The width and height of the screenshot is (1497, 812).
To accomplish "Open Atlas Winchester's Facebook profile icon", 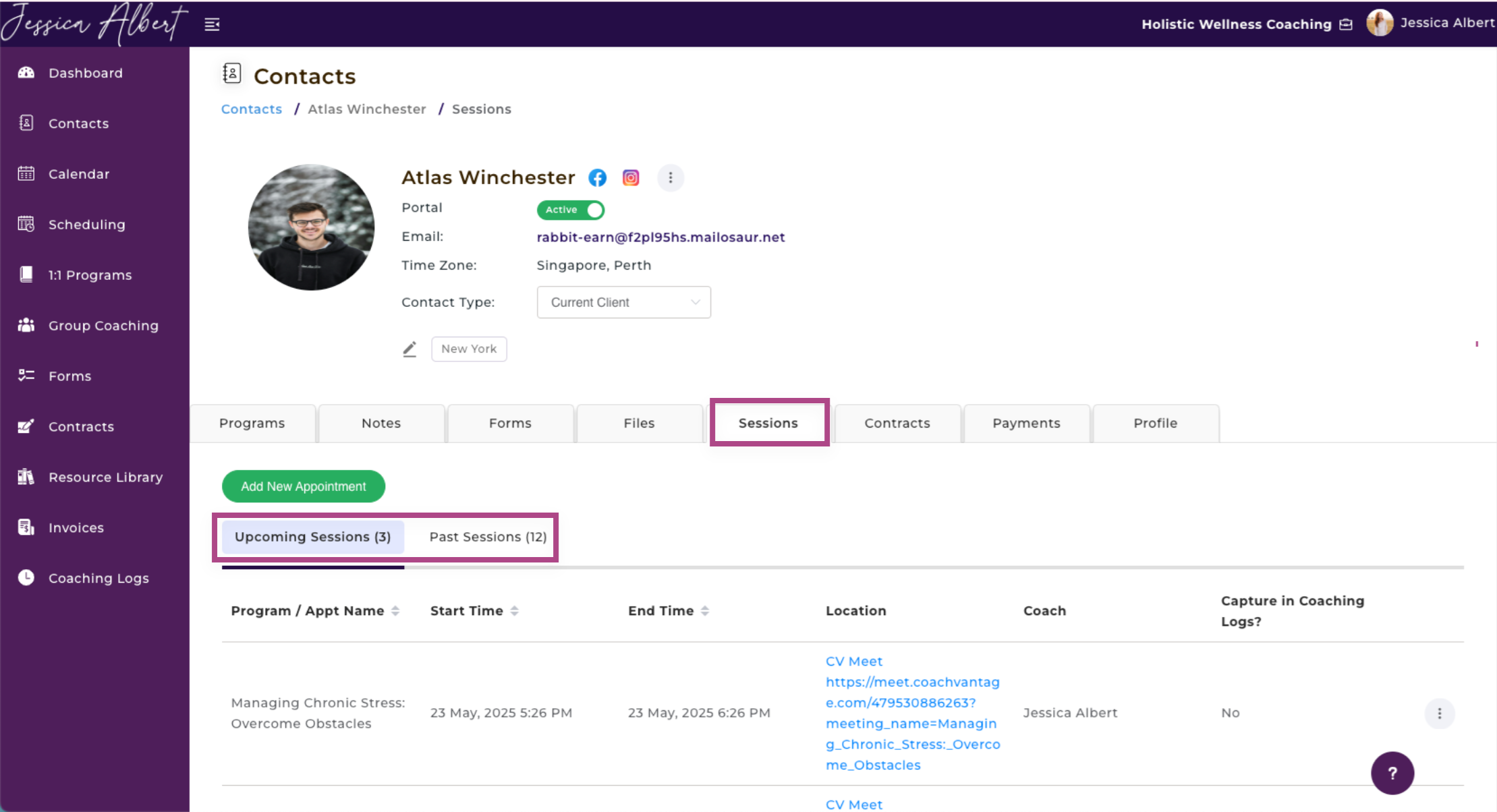I will coord(597,177).
